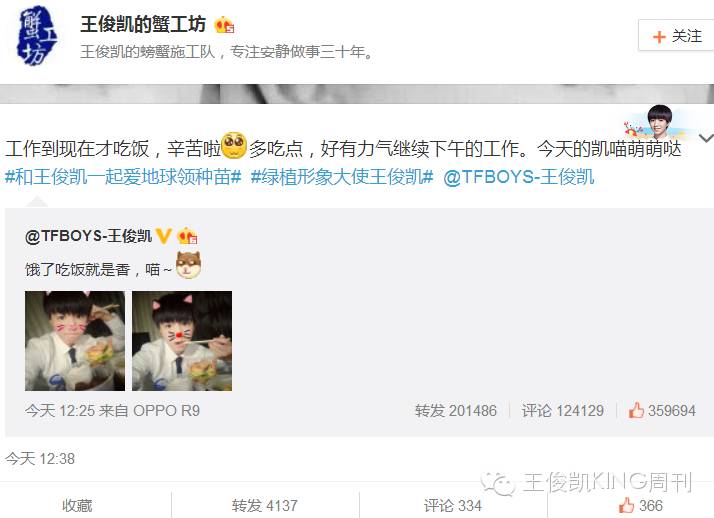Click the crown member badge beside 王俊凯的蟹工坊
Viewport: 714px width, 518px height.
224,25
